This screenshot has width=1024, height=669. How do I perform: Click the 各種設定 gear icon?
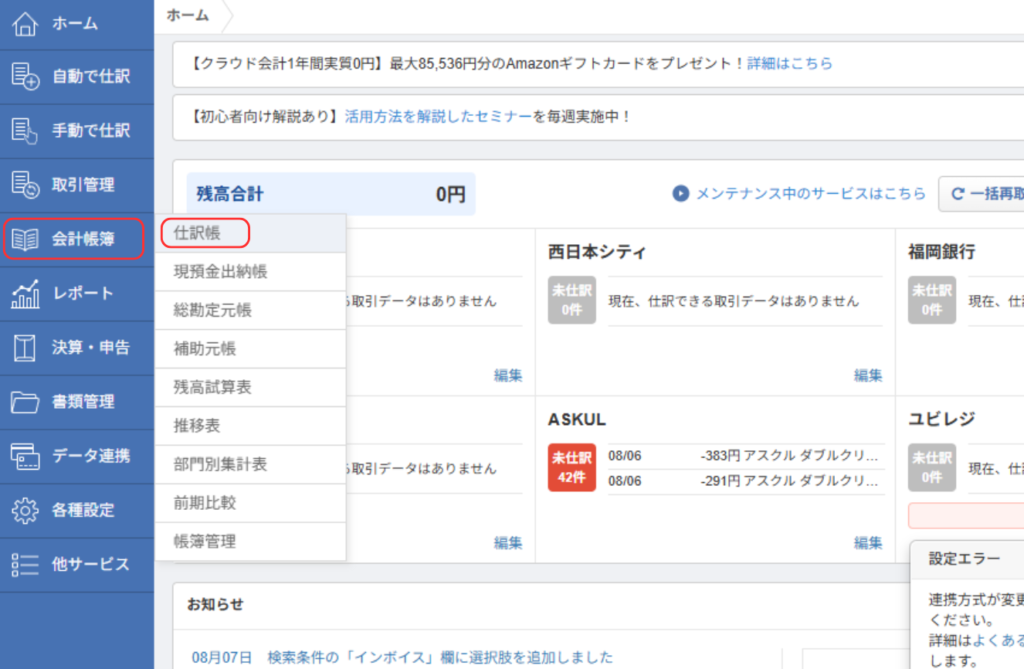25,510
